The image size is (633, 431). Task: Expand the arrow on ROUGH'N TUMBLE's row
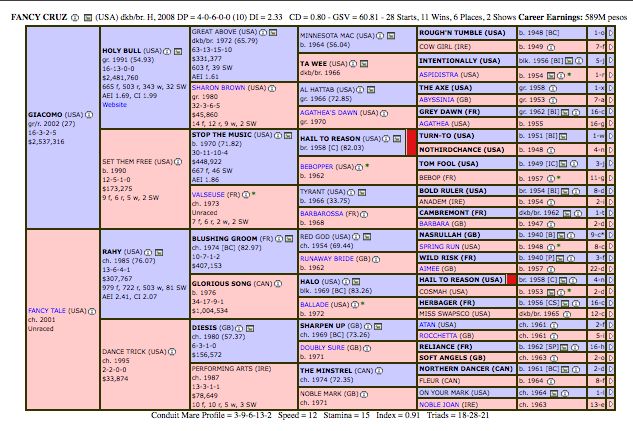click(610, 33)
